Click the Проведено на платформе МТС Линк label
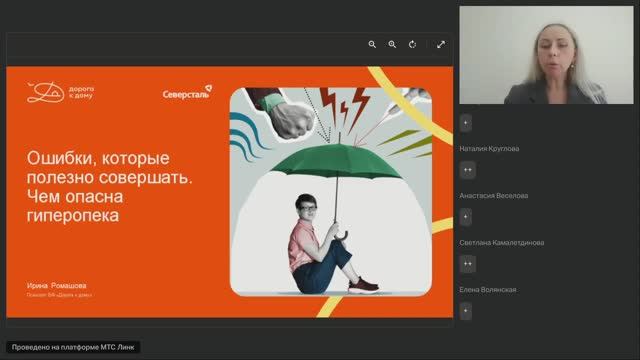The image size is (640, 360). (x=73, y=347)
